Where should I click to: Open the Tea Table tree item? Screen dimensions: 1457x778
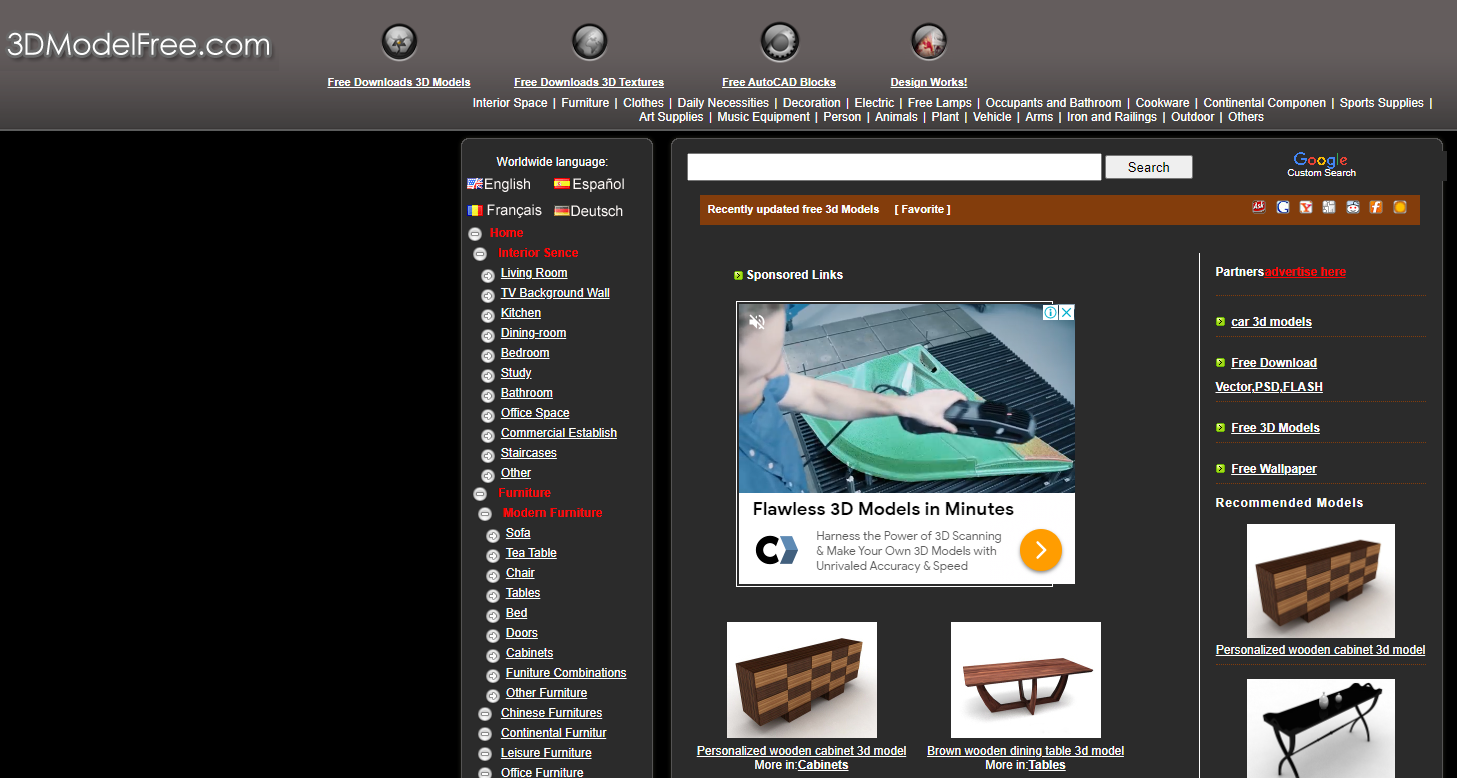pyautogui.click(x=531, y=553)
